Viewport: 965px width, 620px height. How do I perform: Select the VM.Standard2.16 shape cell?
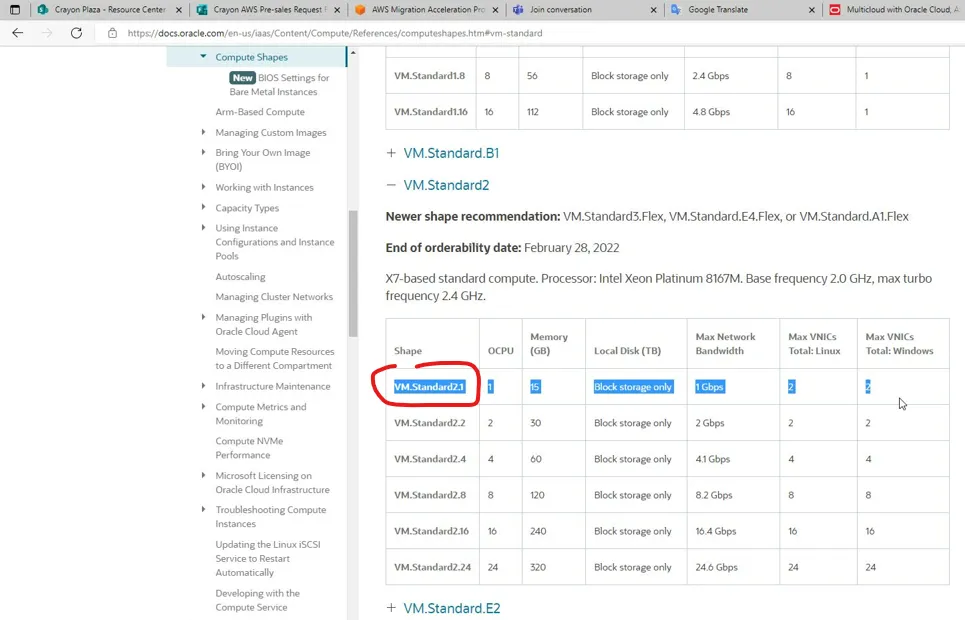[x=431, y=531]
